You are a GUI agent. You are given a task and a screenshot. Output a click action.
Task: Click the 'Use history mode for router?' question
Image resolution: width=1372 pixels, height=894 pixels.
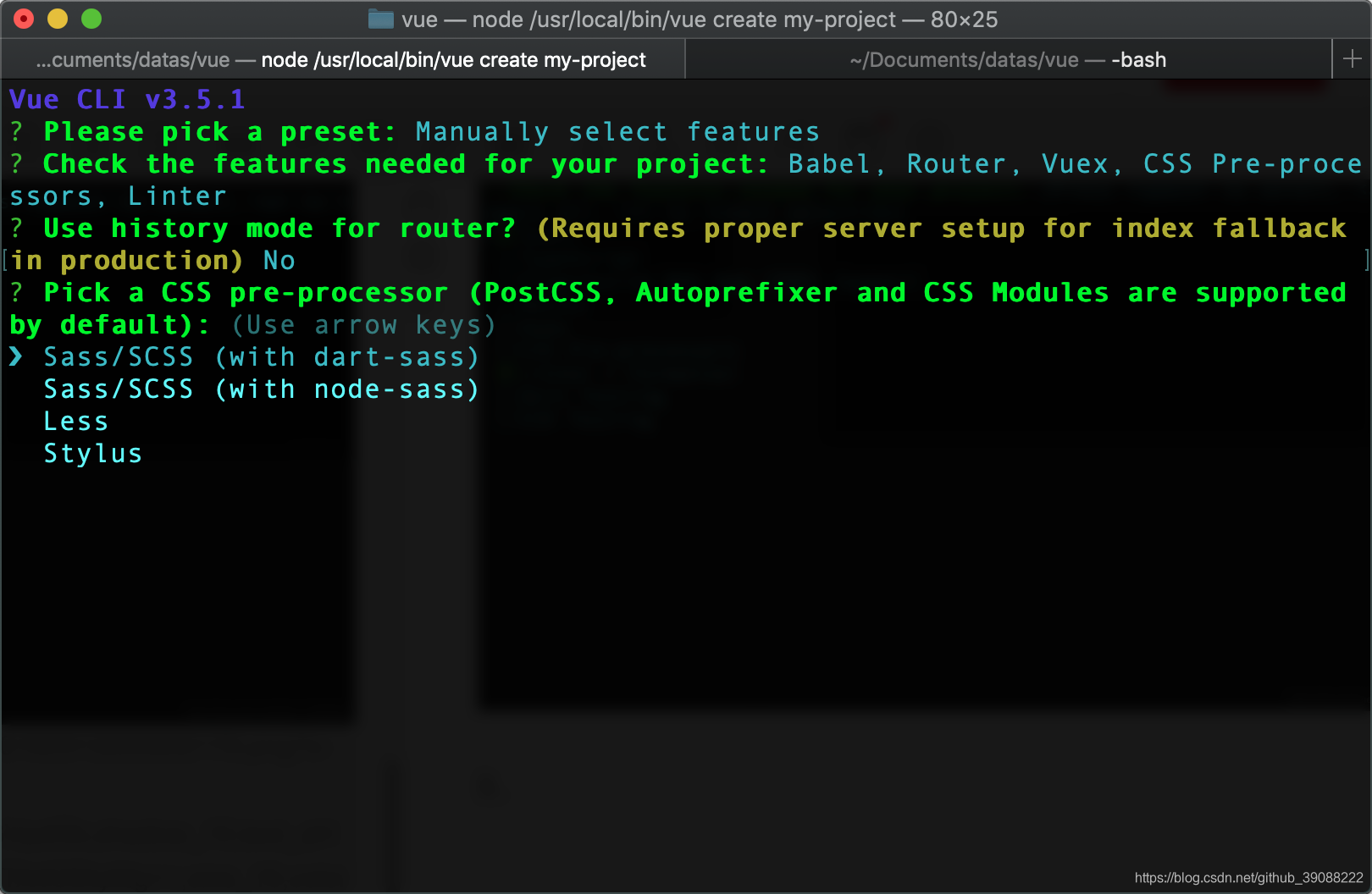click(279, 229)
